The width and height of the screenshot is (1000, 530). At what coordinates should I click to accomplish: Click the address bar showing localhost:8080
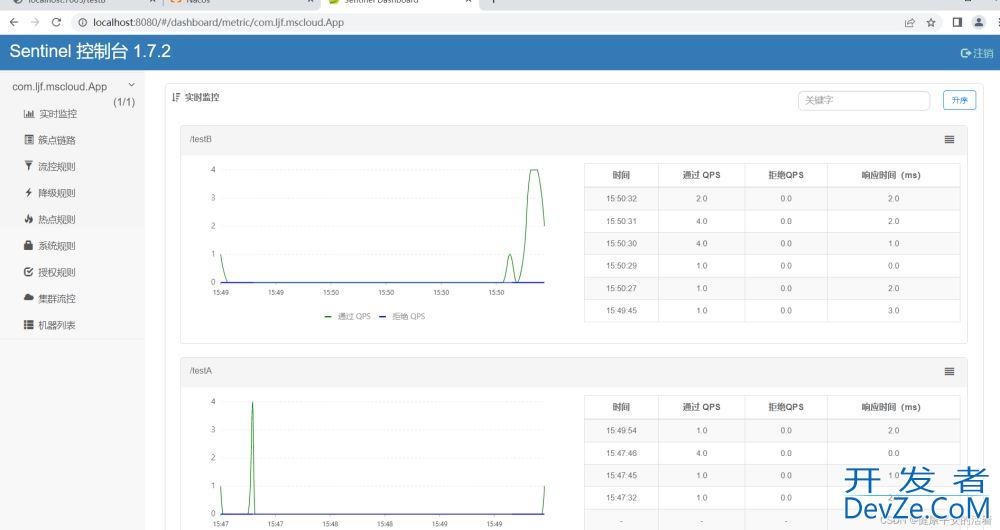coord(218,22)
